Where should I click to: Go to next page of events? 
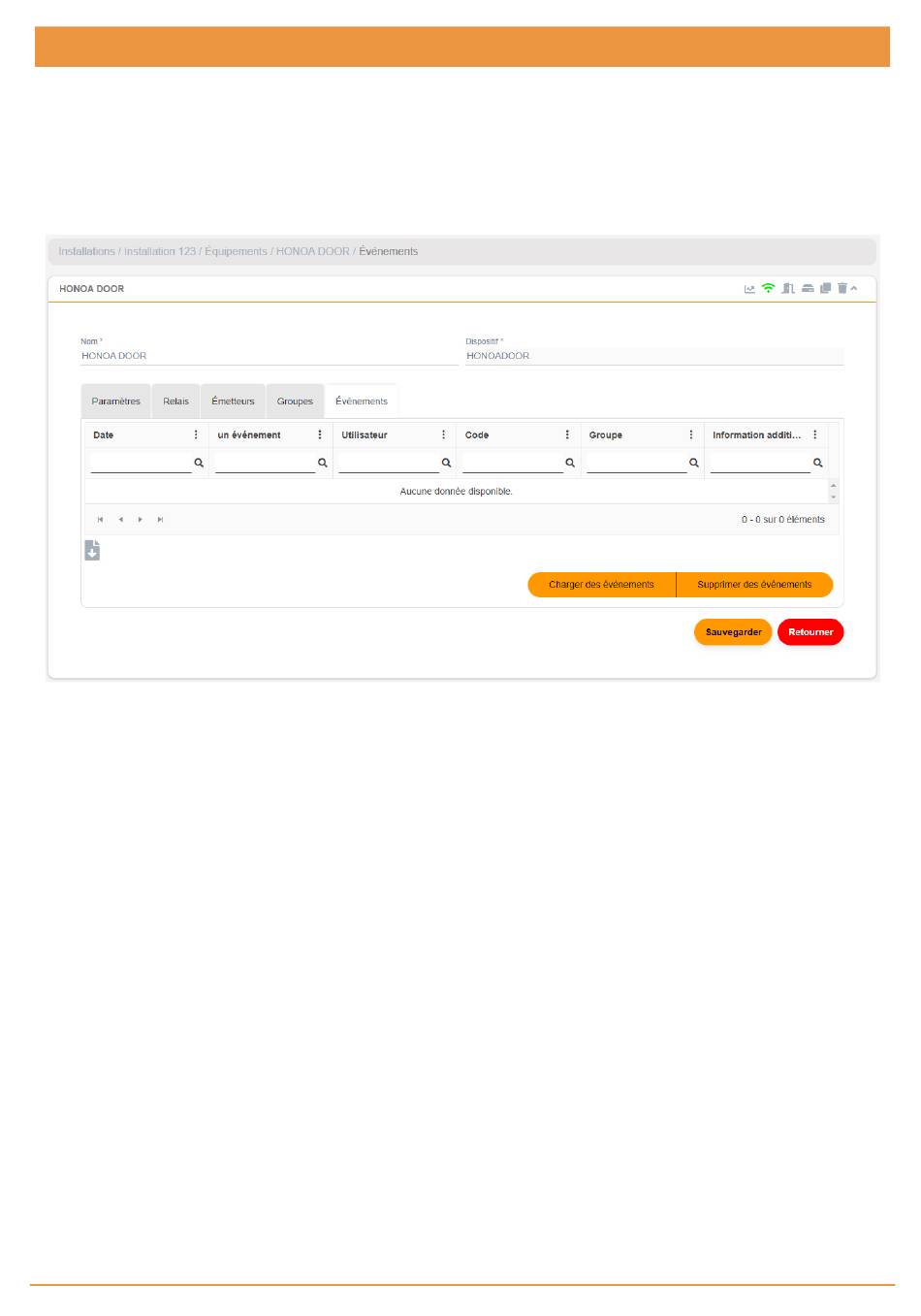[x=141, y=520]
